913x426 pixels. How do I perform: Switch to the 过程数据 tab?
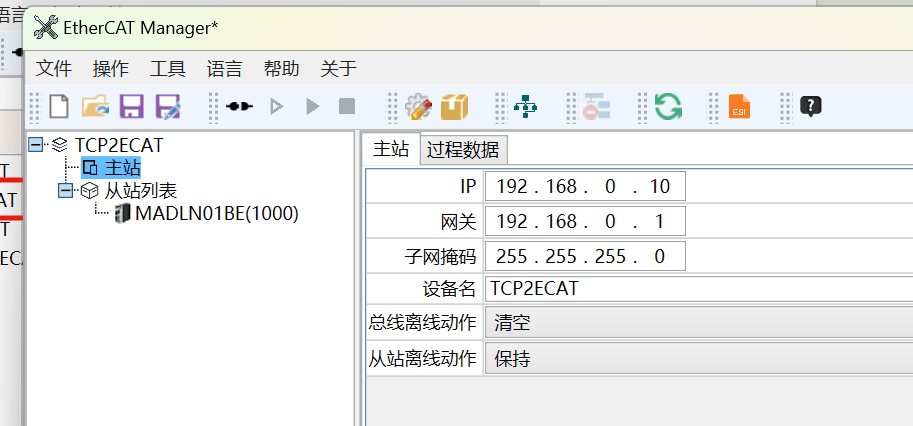(463, 151)
